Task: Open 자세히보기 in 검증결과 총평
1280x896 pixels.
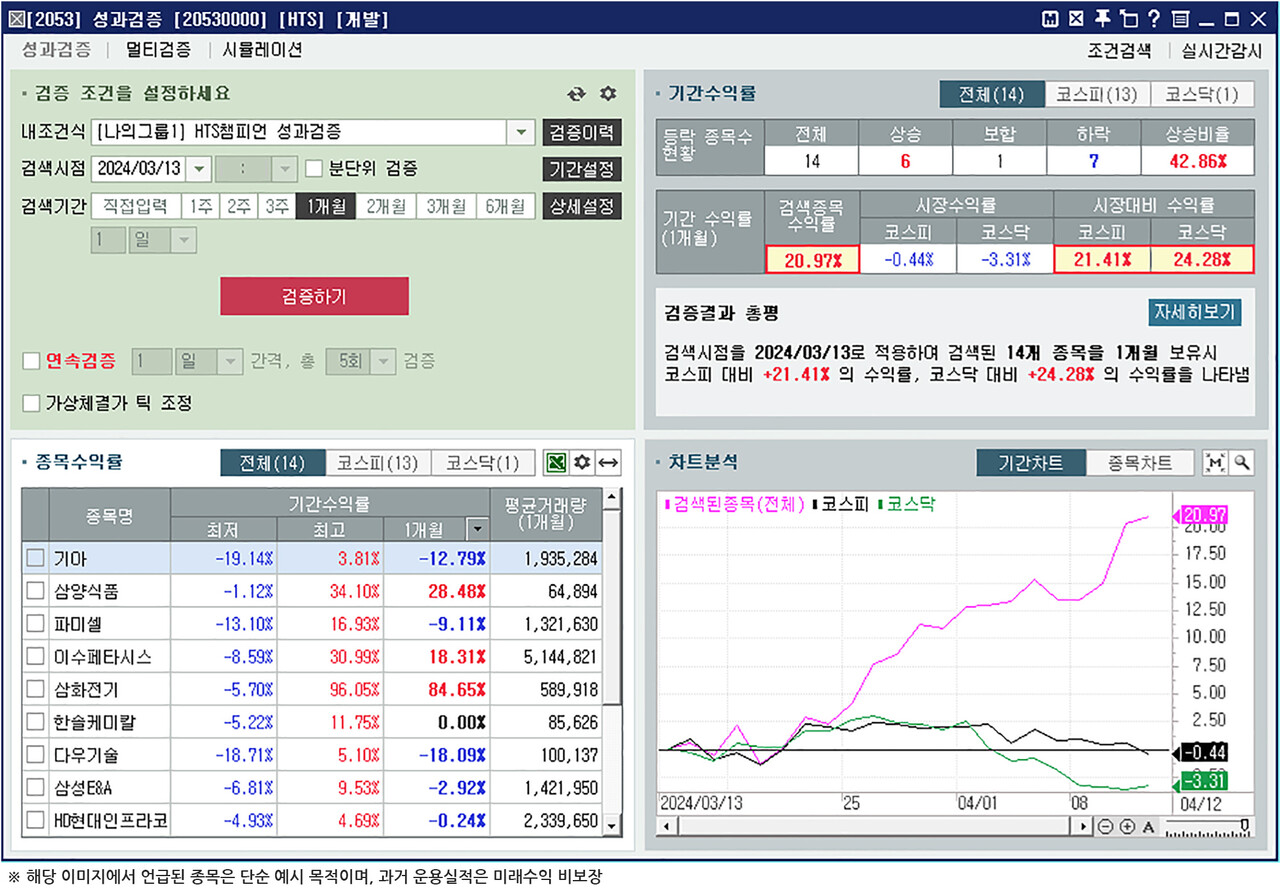Action: click(x=1194, y=312)
